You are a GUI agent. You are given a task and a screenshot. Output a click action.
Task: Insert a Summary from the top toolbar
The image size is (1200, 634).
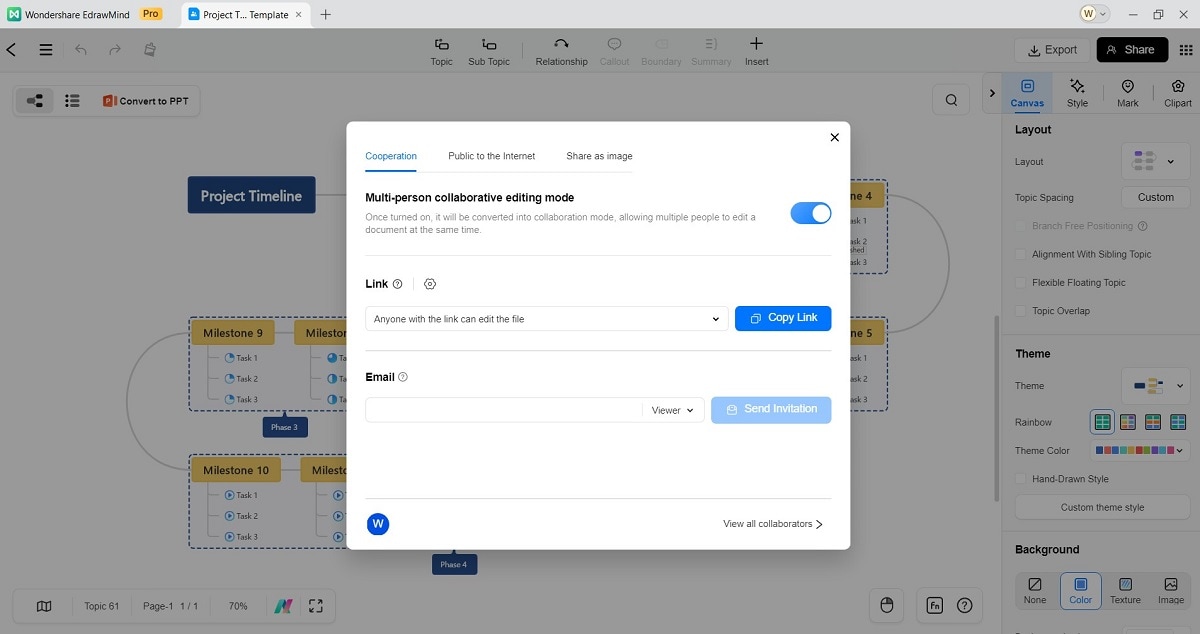tap(710, 50)
